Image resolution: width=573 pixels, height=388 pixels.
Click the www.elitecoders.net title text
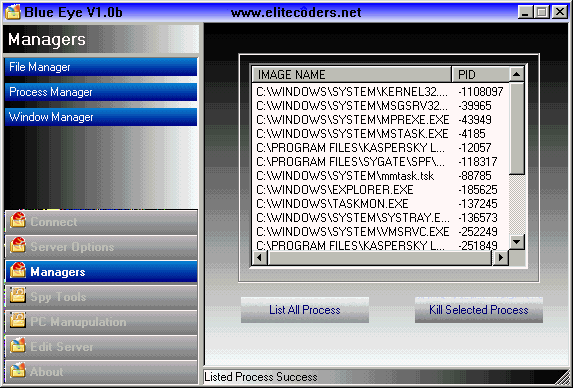(x=296, y=12)
